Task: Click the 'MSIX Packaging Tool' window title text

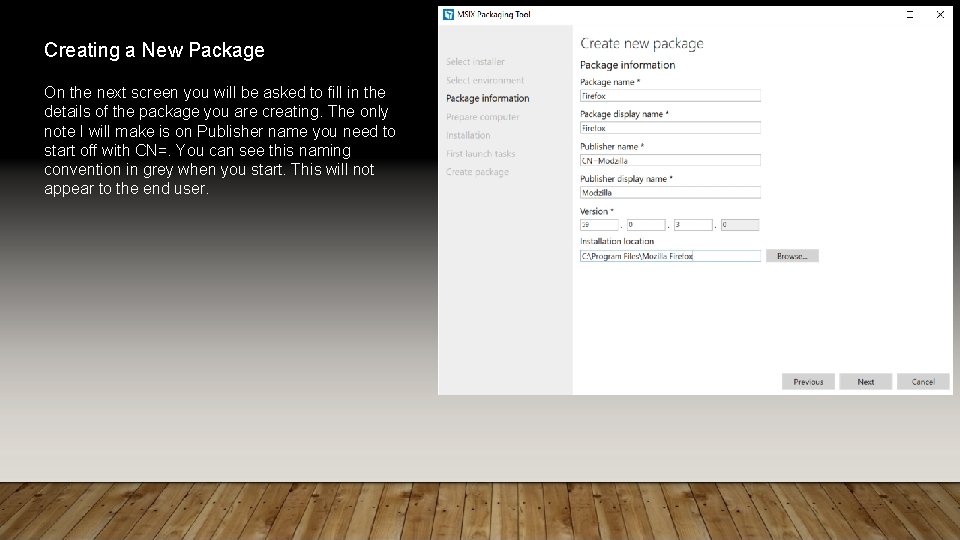Action: [x=493, y=15]
